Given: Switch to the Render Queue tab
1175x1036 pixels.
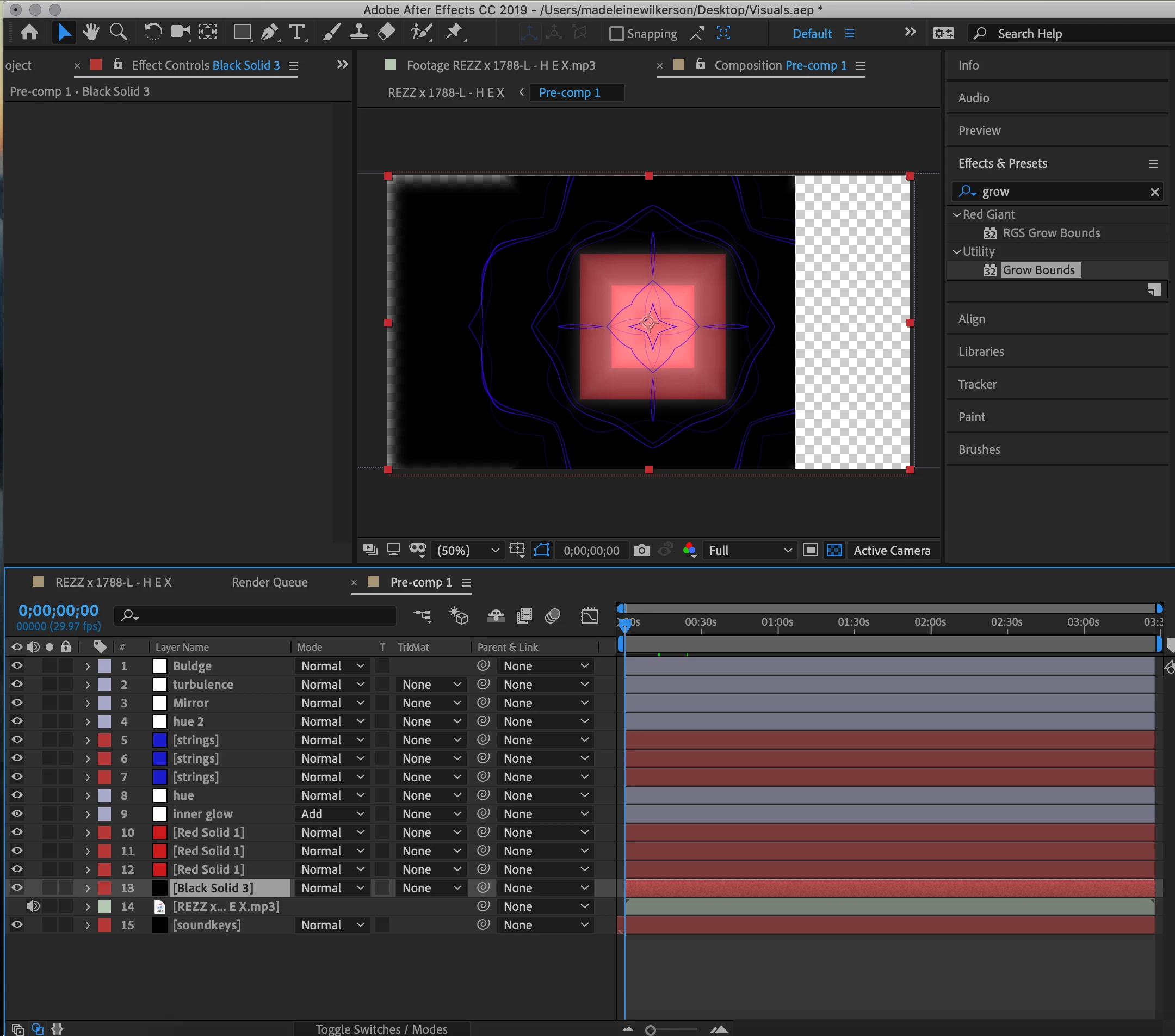Looking at the screenshot, I should pyautogui.click(x=269, y=582).
